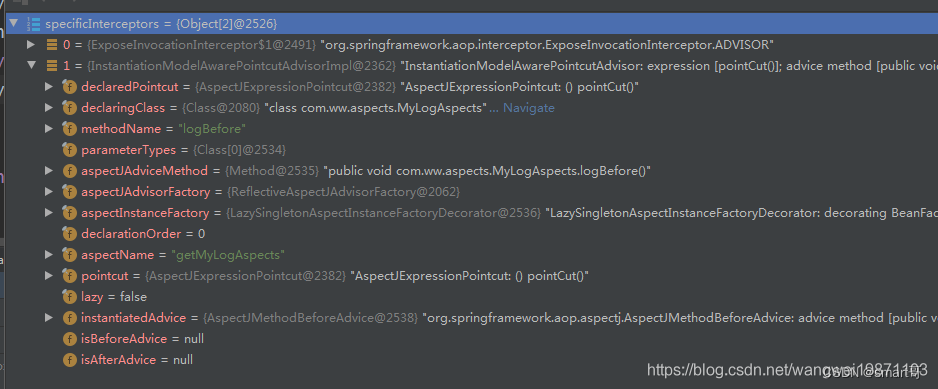The image size is (938, 389).
Task: Expand the aspectName field
Action: pos(49,254)
